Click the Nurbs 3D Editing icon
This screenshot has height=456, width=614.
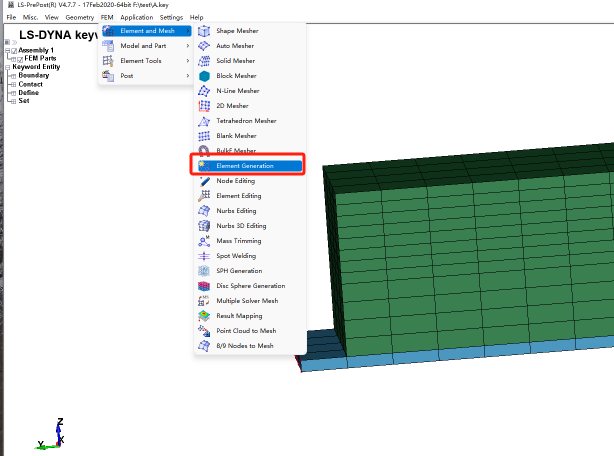click(204, 226)
